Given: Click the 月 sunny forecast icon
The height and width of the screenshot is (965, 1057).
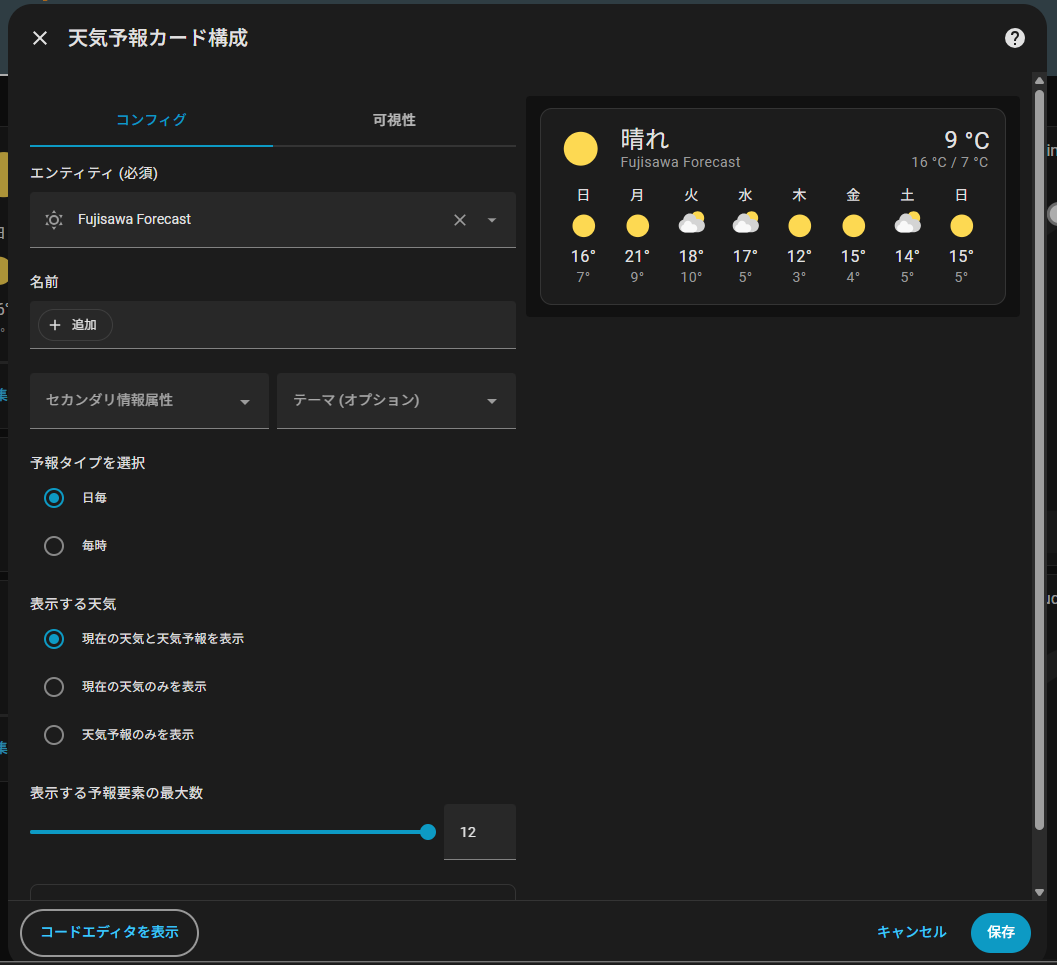Looking at the screenshot, I should point(637,226).
